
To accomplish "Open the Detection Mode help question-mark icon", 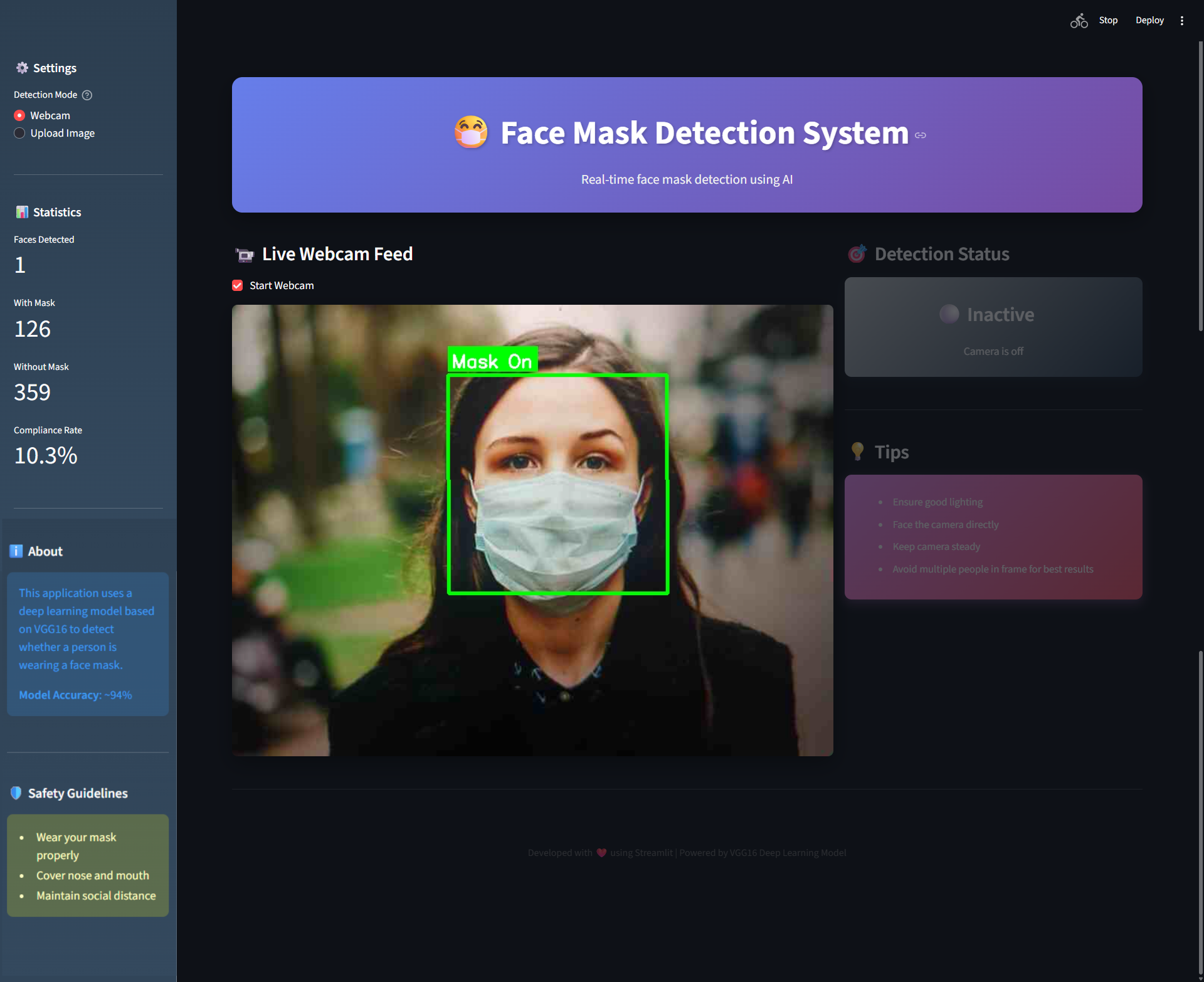I will 87,95.
